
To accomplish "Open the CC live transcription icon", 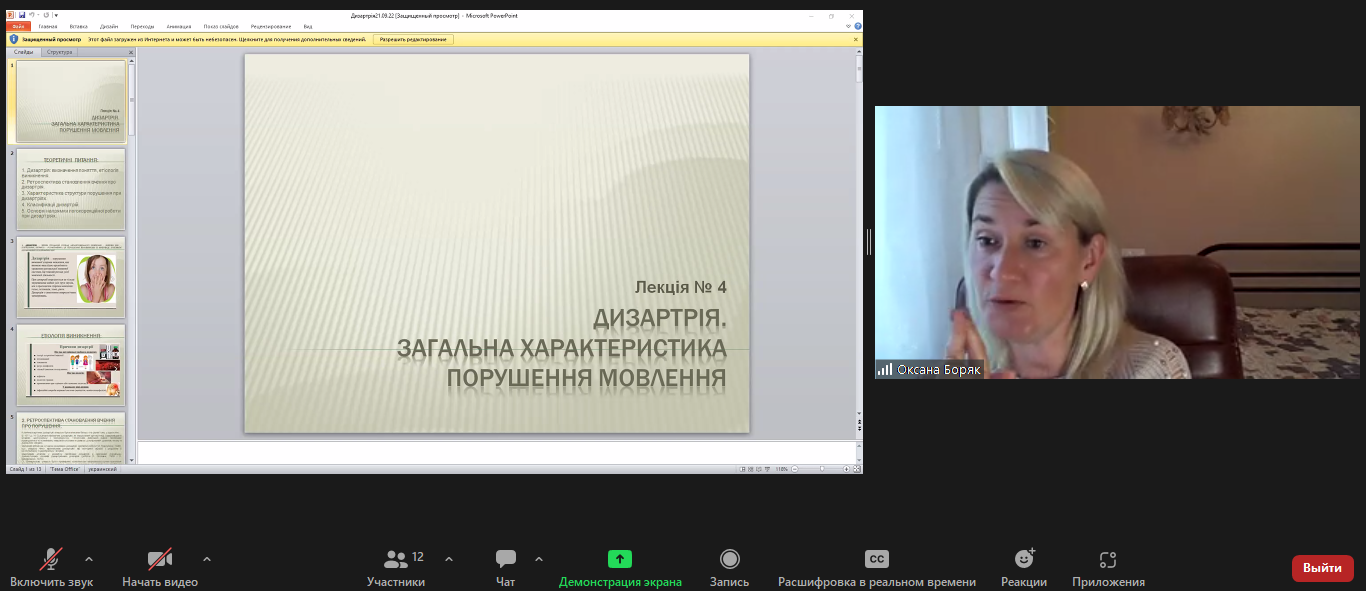I will click(x=876, y=559).
